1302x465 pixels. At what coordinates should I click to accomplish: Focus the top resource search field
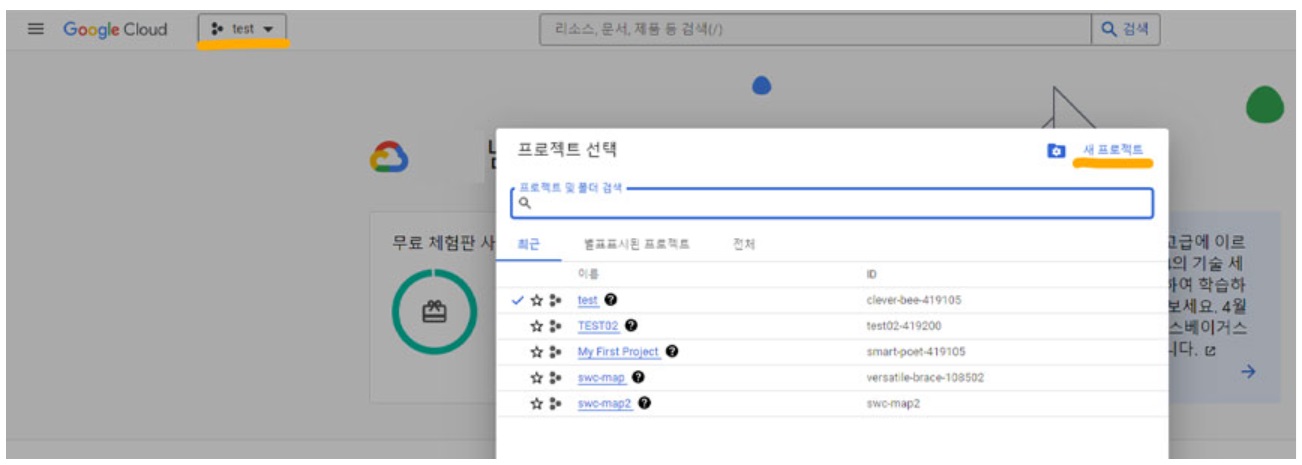tap(815, 29)
